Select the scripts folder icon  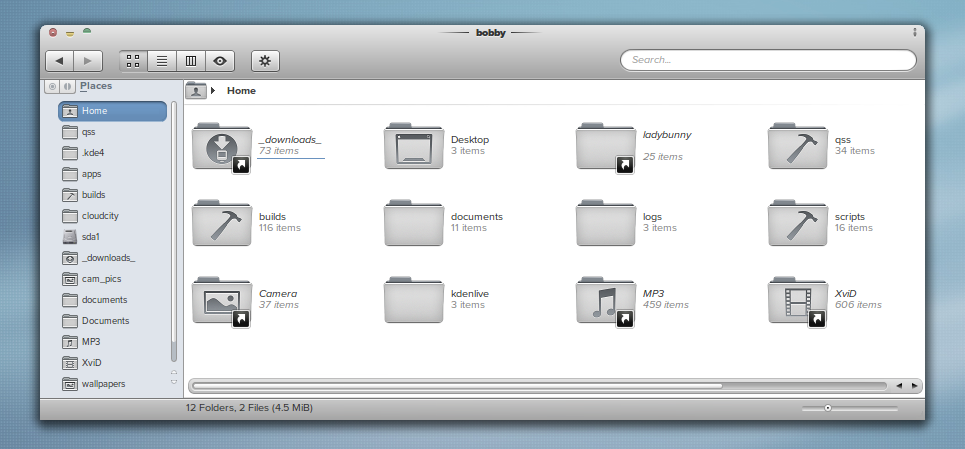click(798, 223)
